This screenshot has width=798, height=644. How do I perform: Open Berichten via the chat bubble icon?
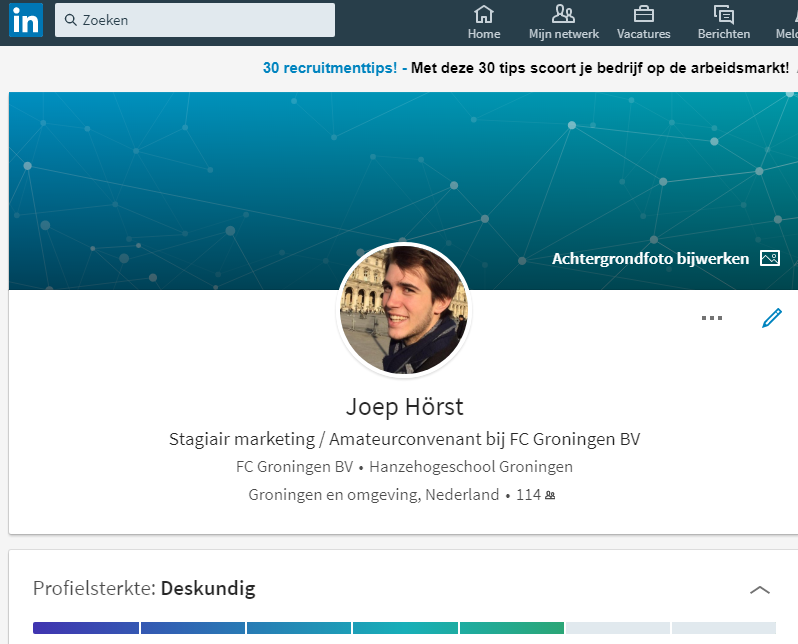(x=724, y=14)
